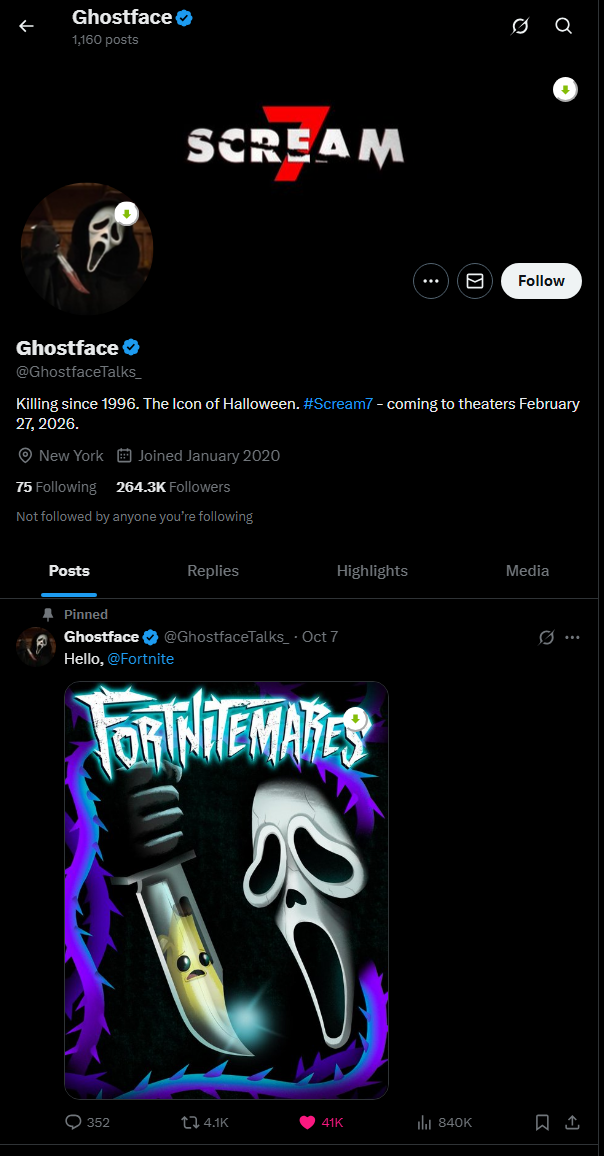View the 264.3K Followers list
Image resolution: width=604 pixels, height=1156 pixels.
point(173,487)
